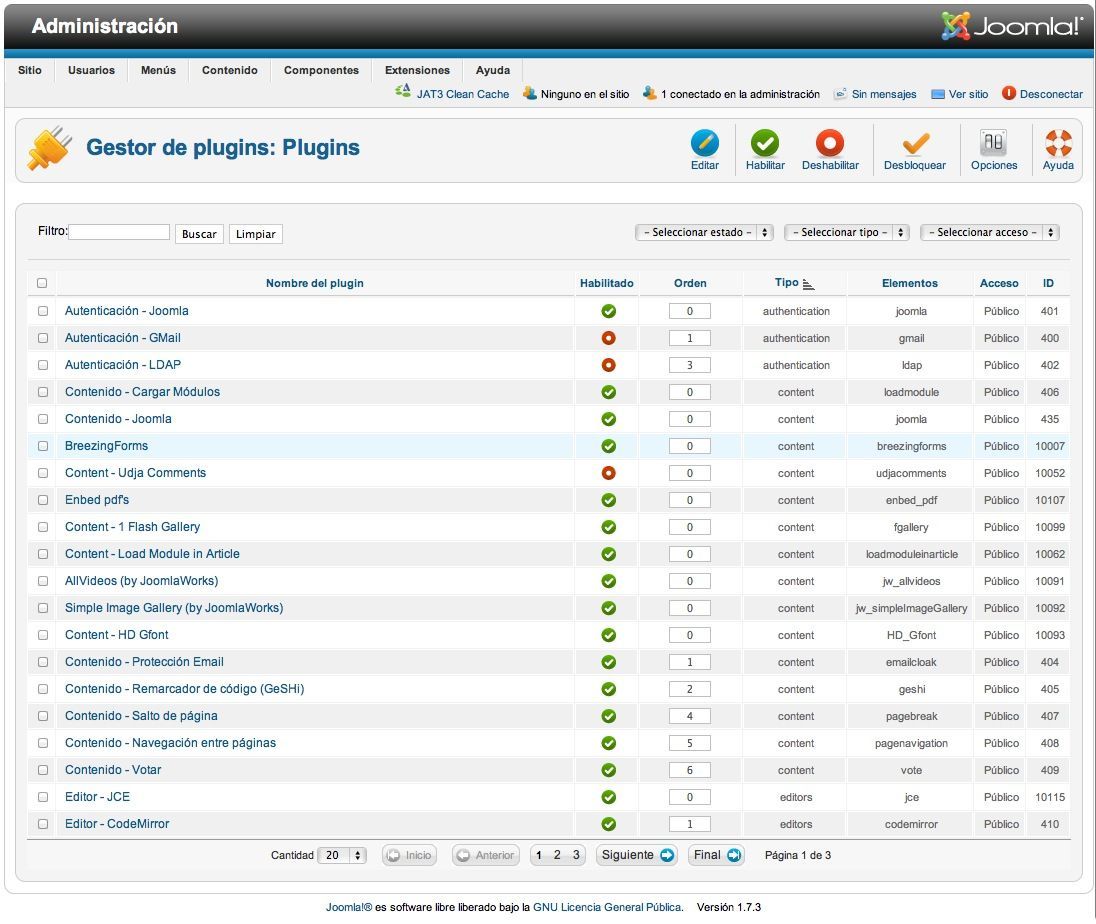Screen dimensions: 1096x924
Task: Click the order field for Contenido - Votar
Action: click(689, 770)
